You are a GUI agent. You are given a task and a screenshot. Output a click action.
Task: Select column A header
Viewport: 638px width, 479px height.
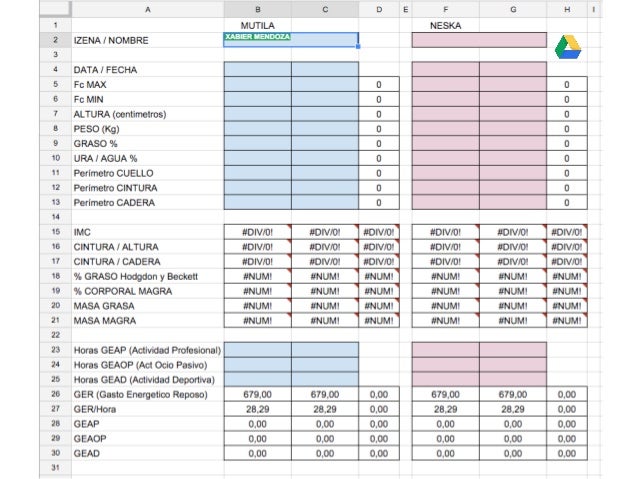[x=148, y=9]
